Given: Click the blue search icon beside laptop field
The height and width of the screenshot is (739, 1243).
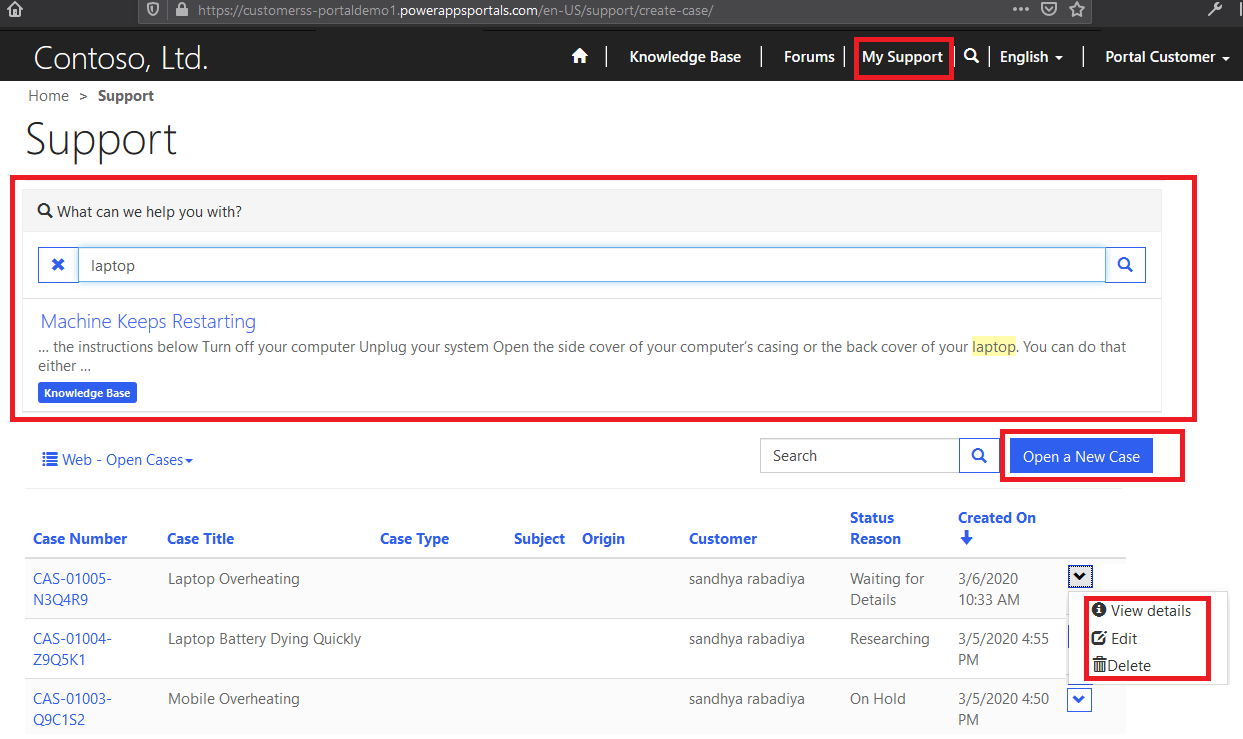Looking at the screenshot, I should 1125,265.
